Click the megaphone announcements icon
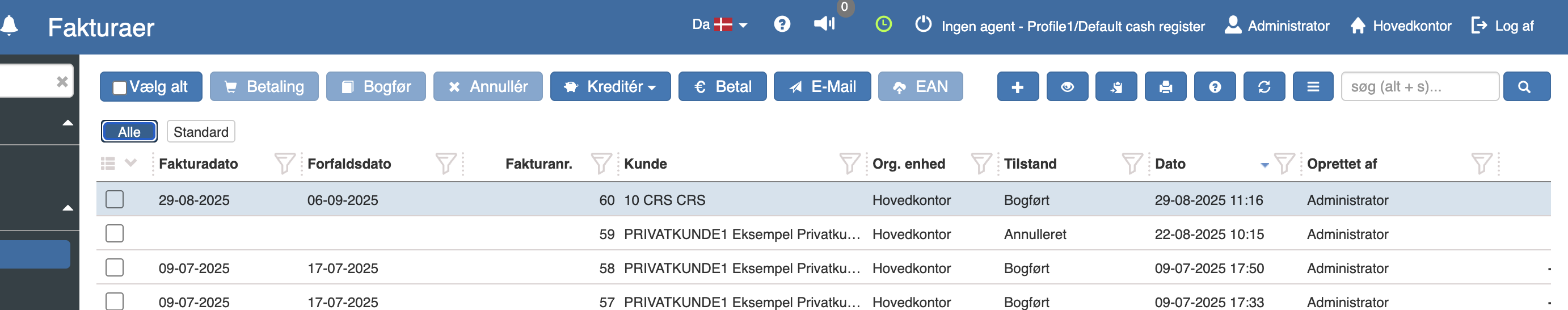The image size is (1568, 310). (x=824, y=24)
